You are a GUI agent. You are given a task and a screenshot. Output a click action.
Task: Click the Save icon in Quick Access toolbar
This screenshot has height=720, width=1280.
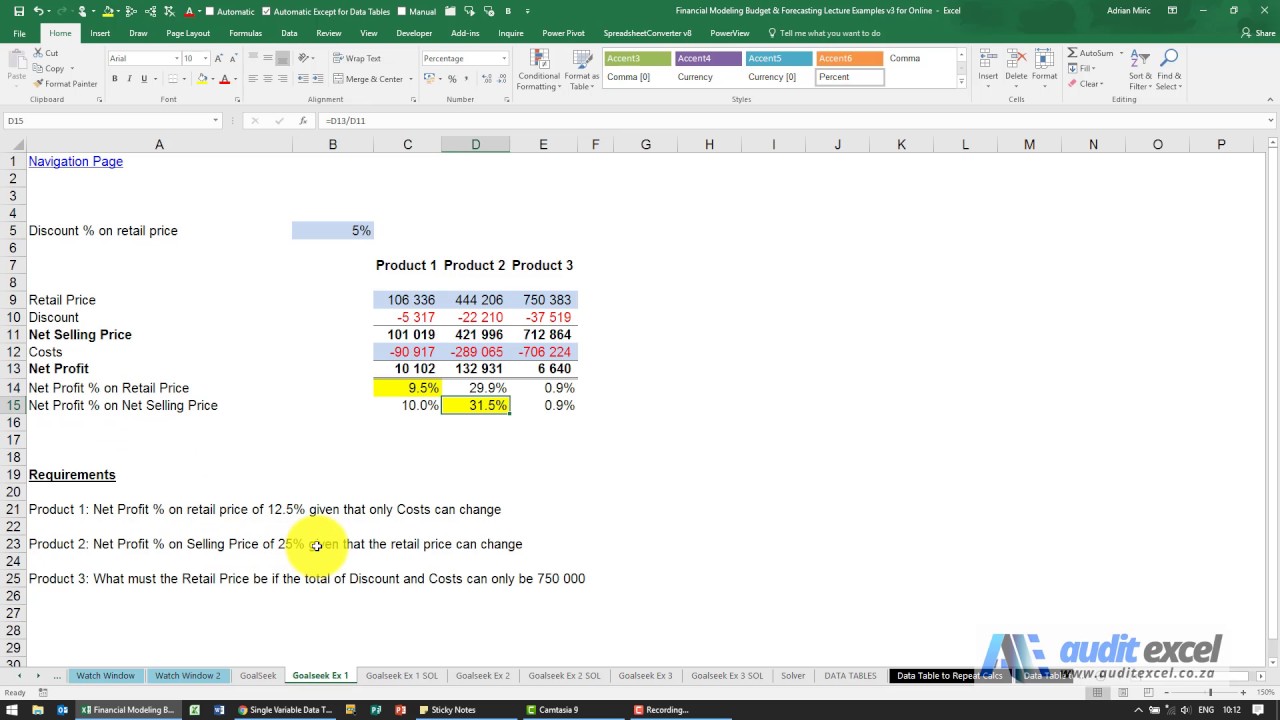click(19, 11)
